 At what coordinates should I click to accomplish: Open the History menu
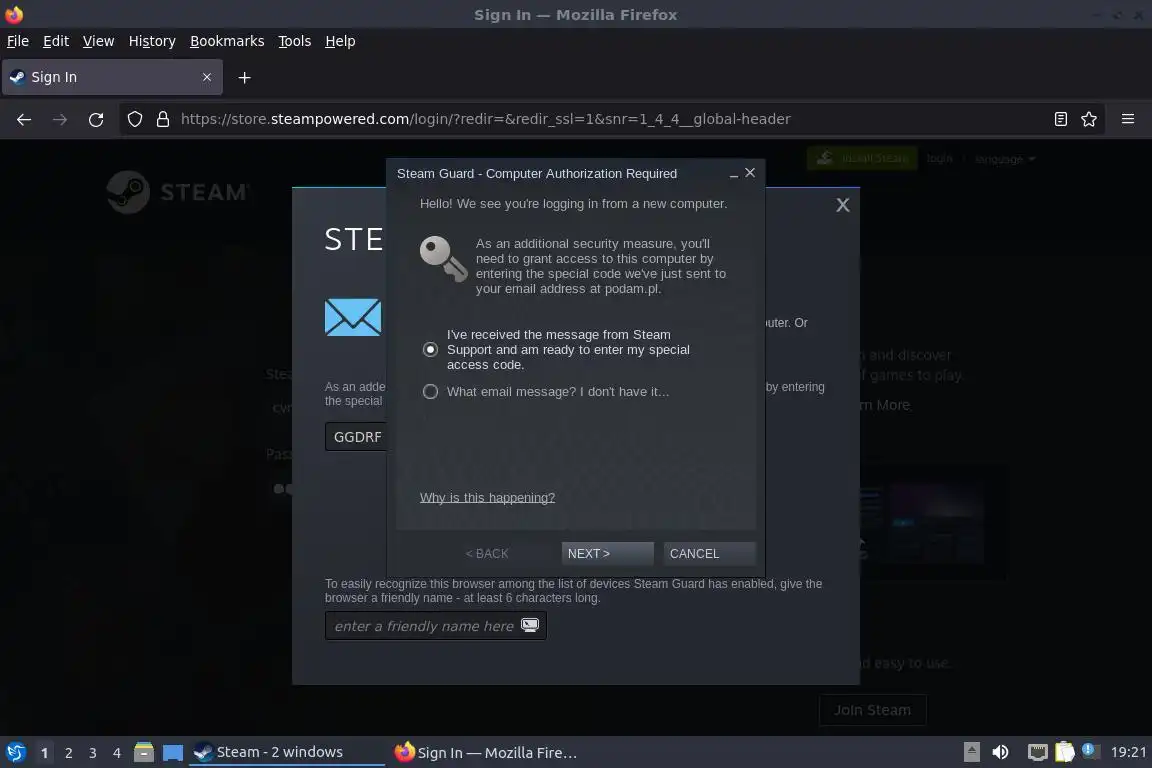pos(152,41)
